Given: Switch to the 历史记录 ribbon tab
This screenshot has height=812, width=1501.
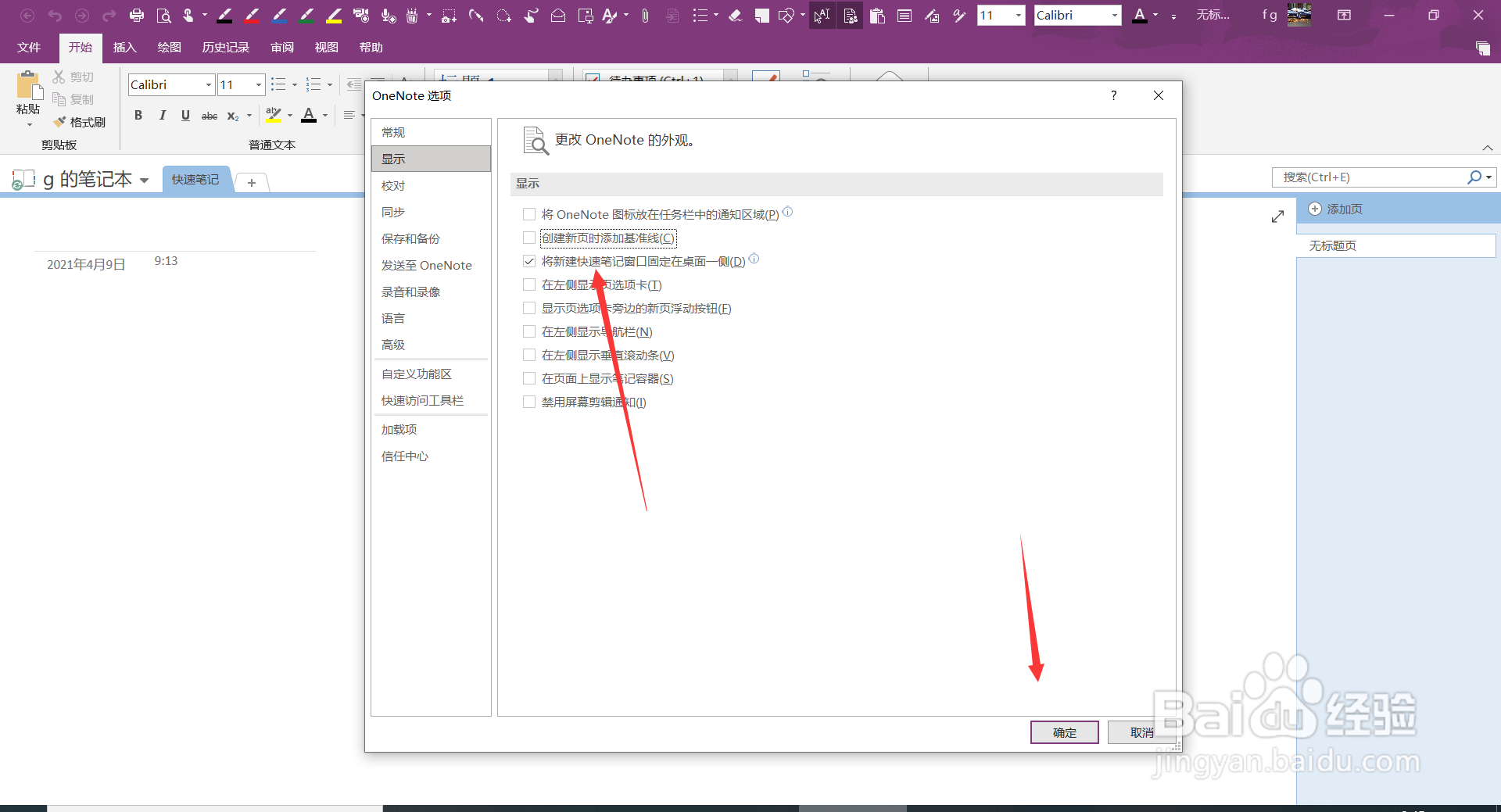Looking at the screenshot, I should point(226,48).
